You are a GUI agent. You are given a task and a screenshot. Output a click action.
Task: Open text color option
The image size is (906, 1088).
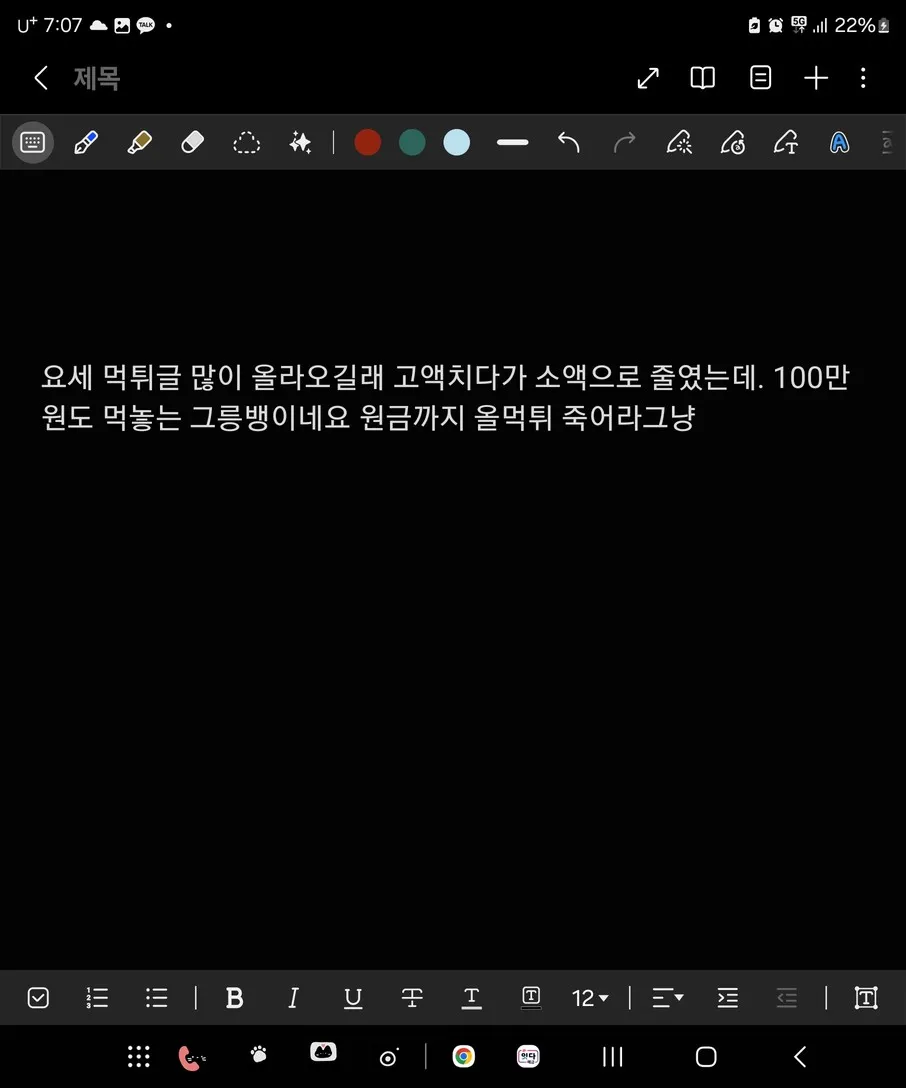(x=471, y=998)
